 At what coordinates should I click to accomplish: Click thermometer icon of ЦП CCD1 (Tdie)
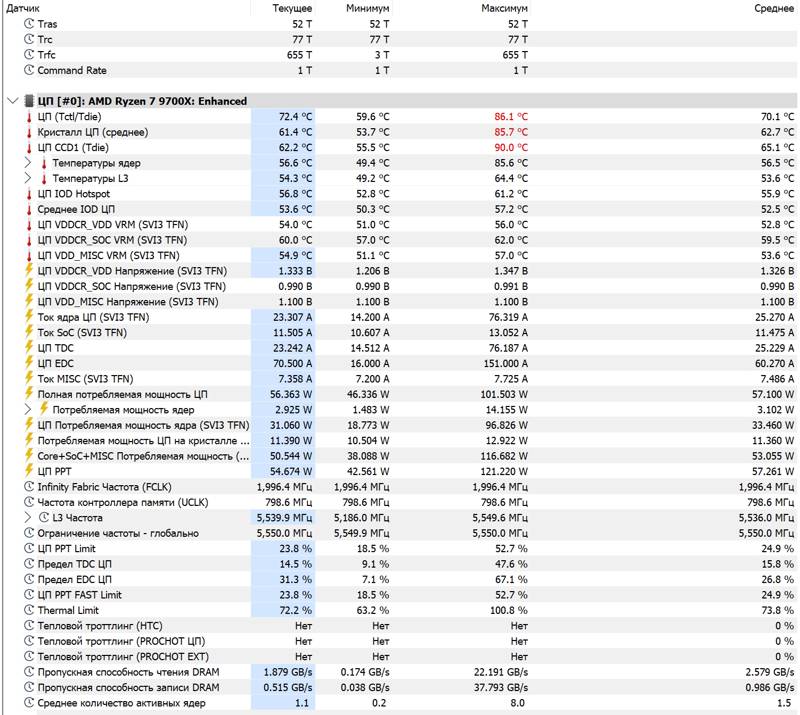tap(29, 147)
